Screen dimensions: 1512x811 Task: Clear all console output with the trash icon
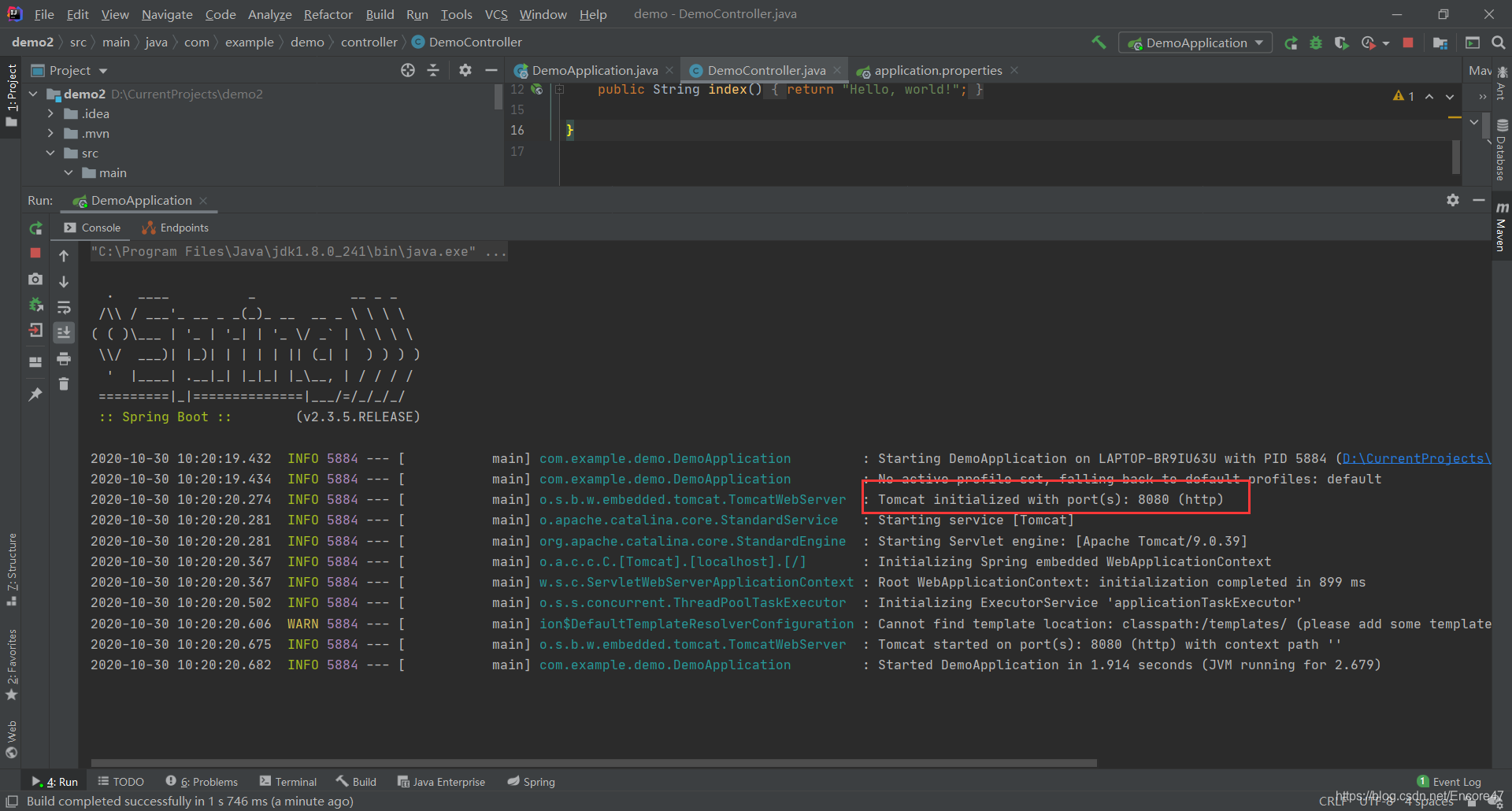(64, 384)
